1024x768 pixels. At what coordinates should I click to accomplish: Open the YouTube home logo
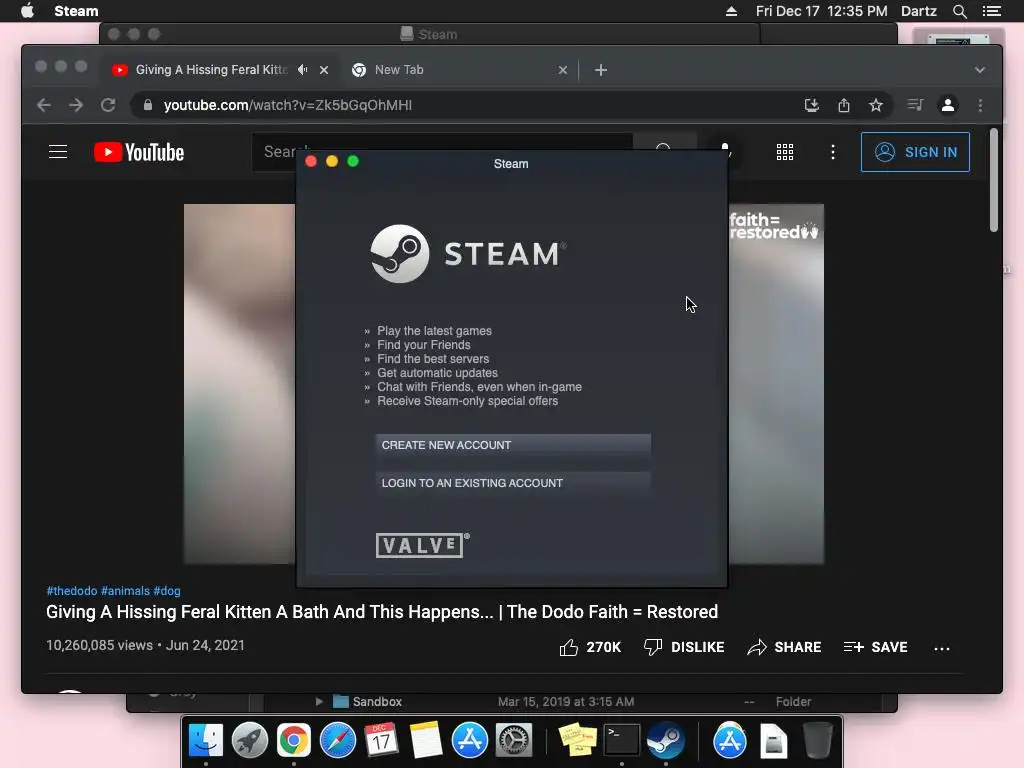tap(139, 152)
